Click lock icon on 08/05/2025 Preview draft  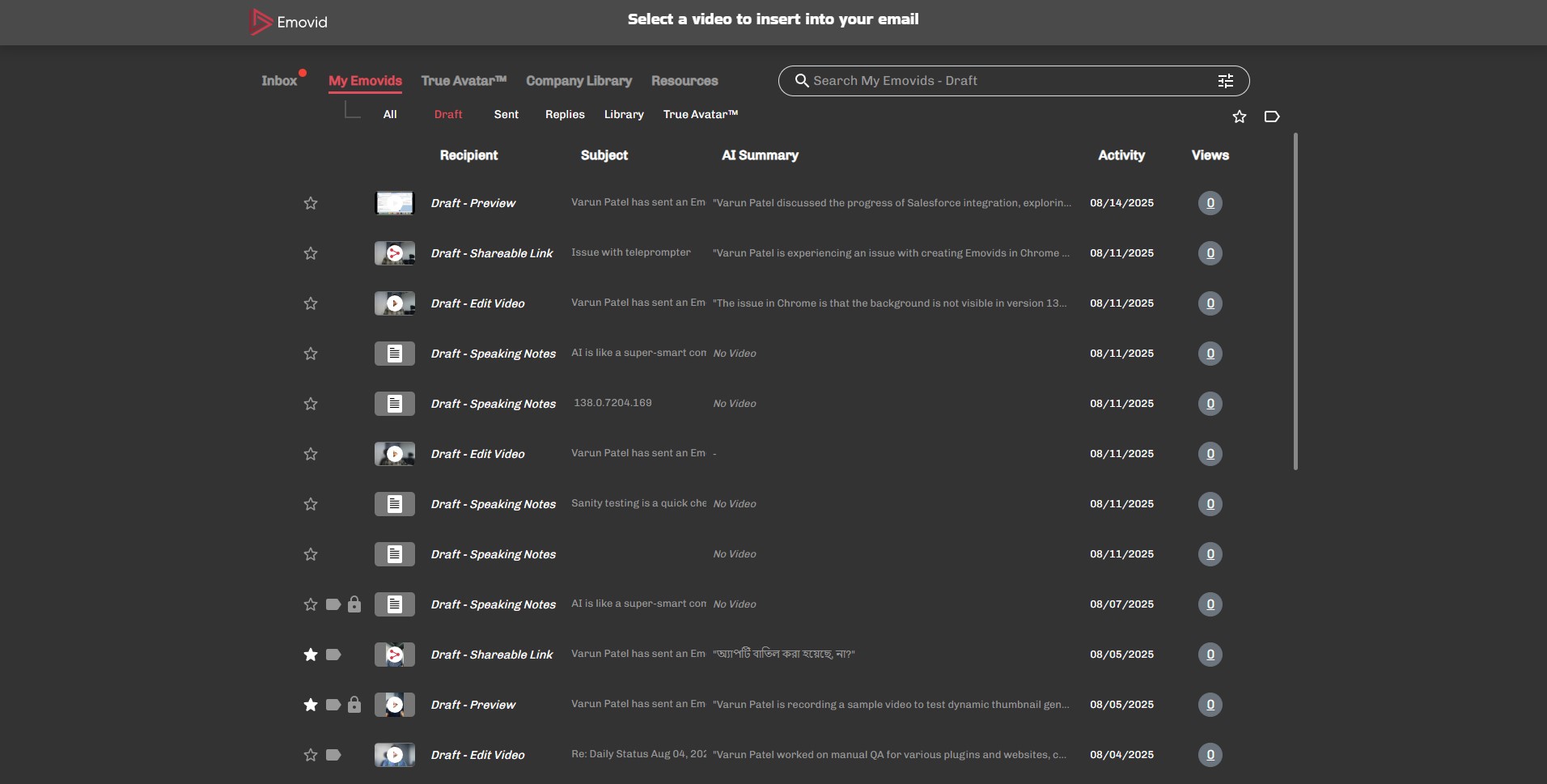pos(354,705)
